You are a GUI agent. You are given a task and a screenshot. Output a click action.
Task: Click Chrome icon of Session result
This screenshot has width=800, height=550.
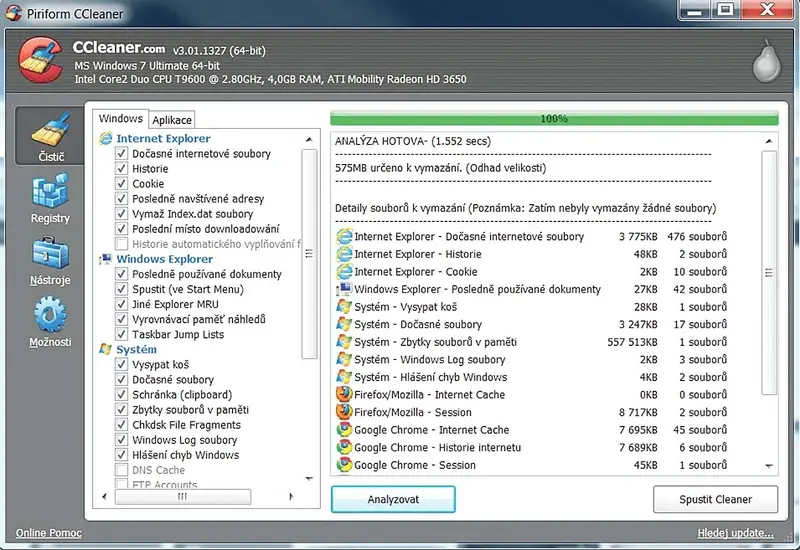click(344, 465)
